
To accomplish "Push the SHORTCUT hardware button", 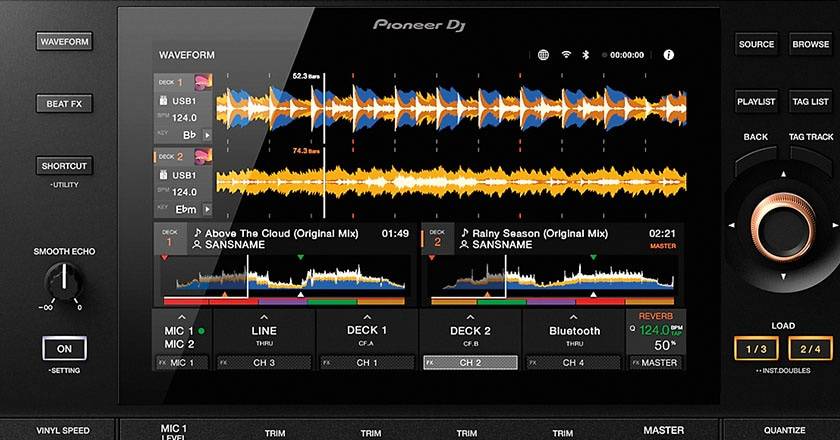I will tap(64, 166).
